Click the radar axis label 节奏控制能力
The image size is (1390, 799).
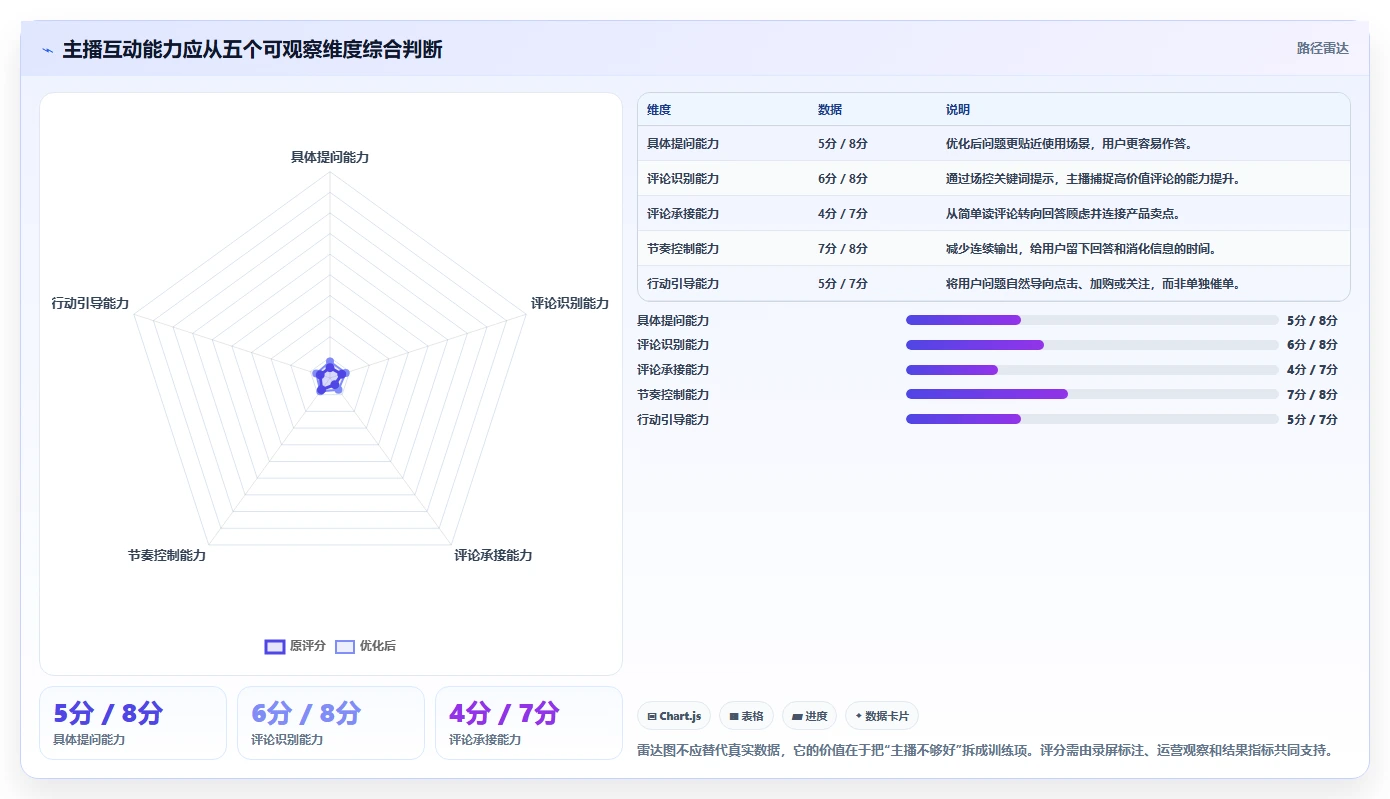click(x=167, y=555)
